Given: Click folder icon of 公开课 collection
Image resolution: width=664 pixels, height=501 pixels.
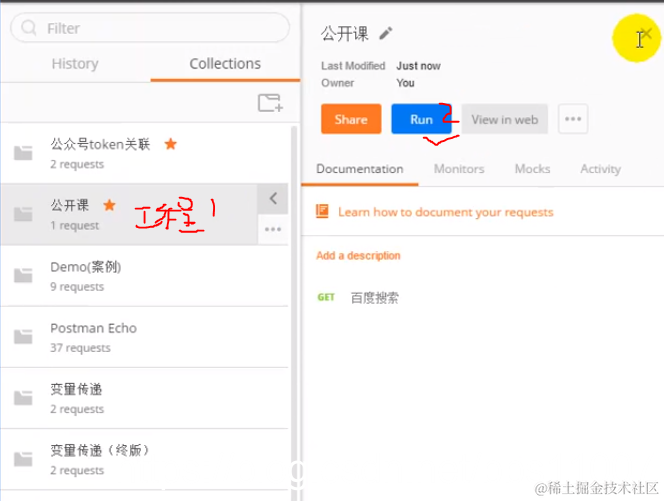Looking at the screenshot, I should (x=23, y=214).
